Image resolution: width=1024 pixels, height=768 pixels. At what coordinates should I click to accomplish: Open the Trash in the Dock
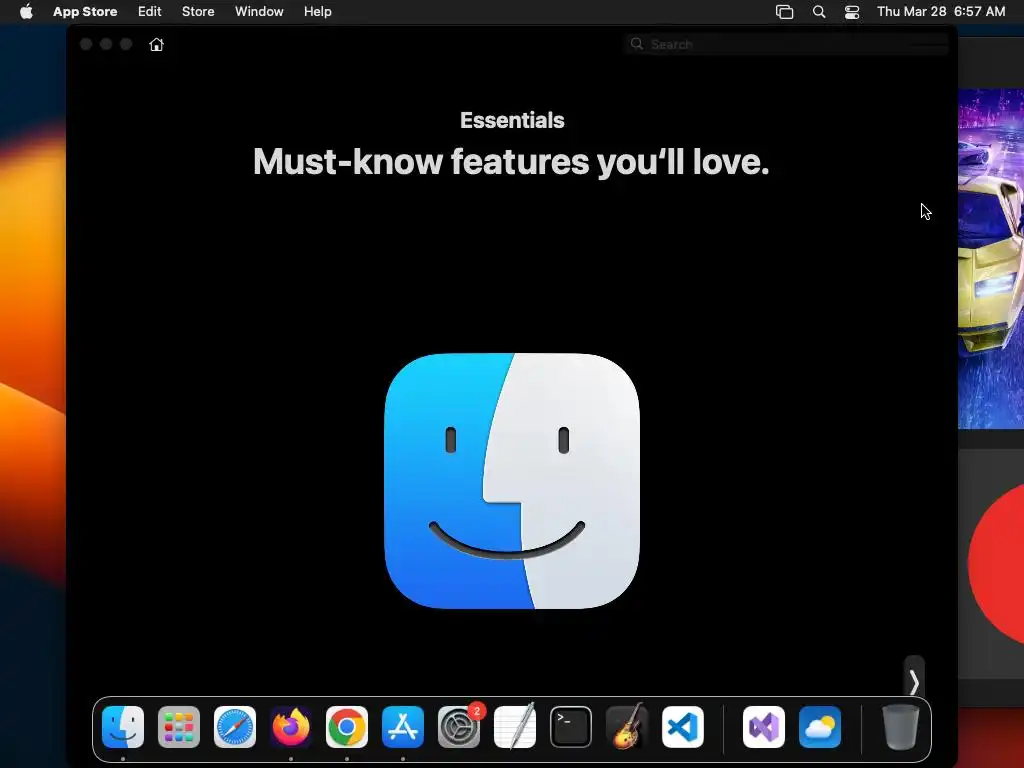pyautogui.click(x=901, y=727)
